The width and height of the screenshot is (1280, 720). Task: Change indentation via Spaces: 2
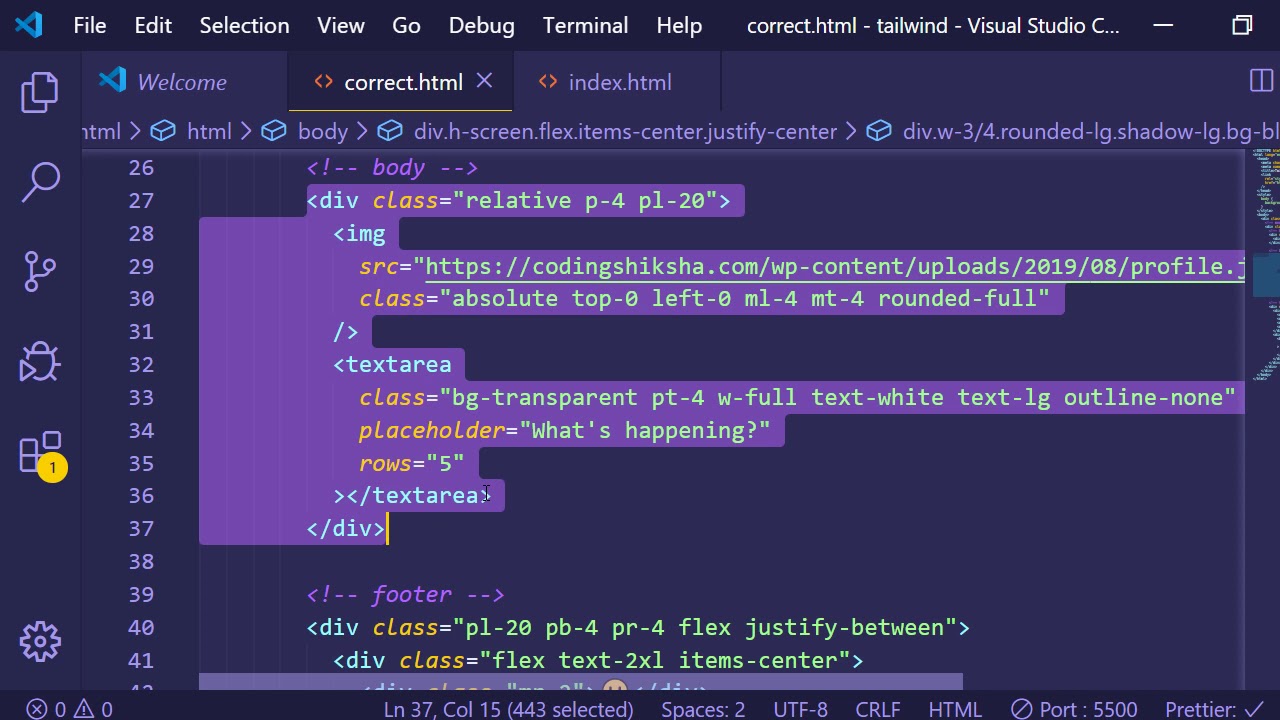[702, 709]
